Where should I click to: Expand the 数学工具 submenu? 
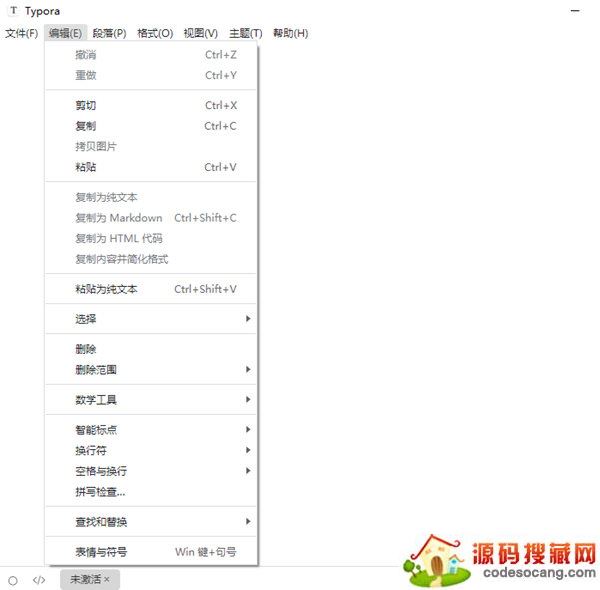pos(152,400)
